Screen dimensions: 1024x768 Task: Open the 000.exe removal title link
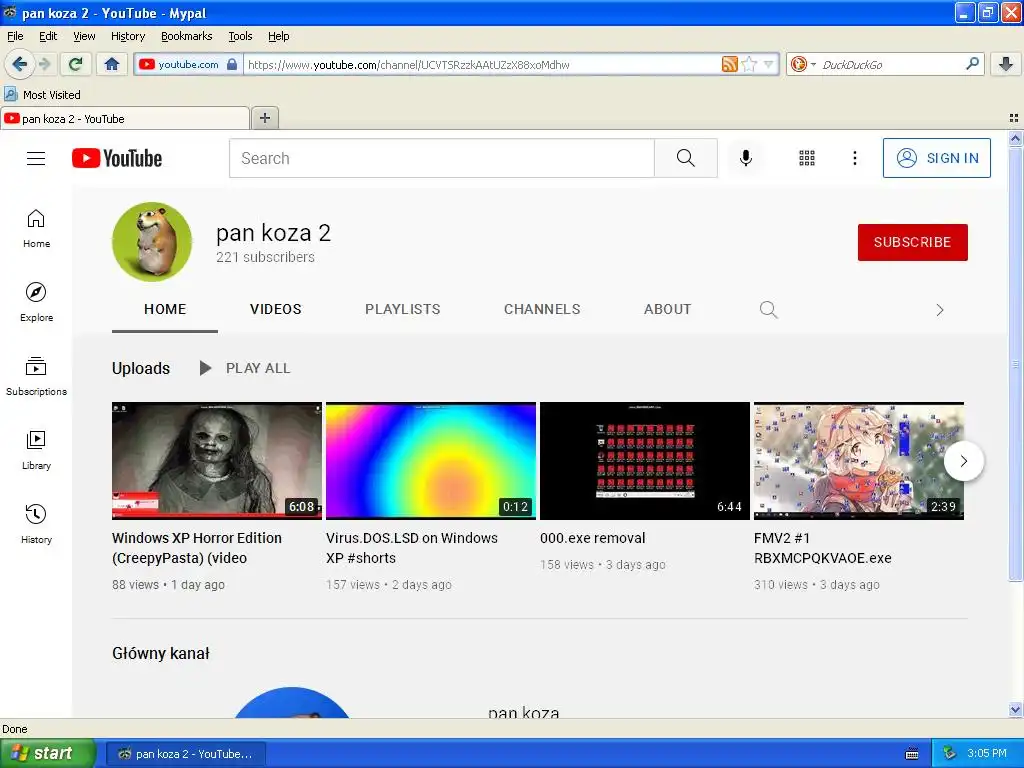592,538
